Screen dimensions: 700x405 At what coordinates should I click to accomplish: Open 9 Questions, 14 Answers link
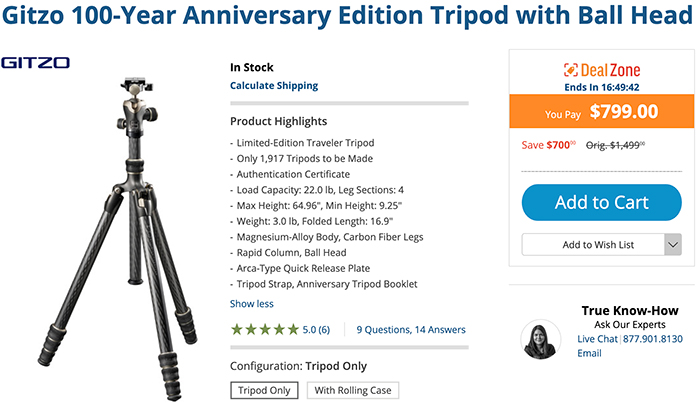click(410, 329)
